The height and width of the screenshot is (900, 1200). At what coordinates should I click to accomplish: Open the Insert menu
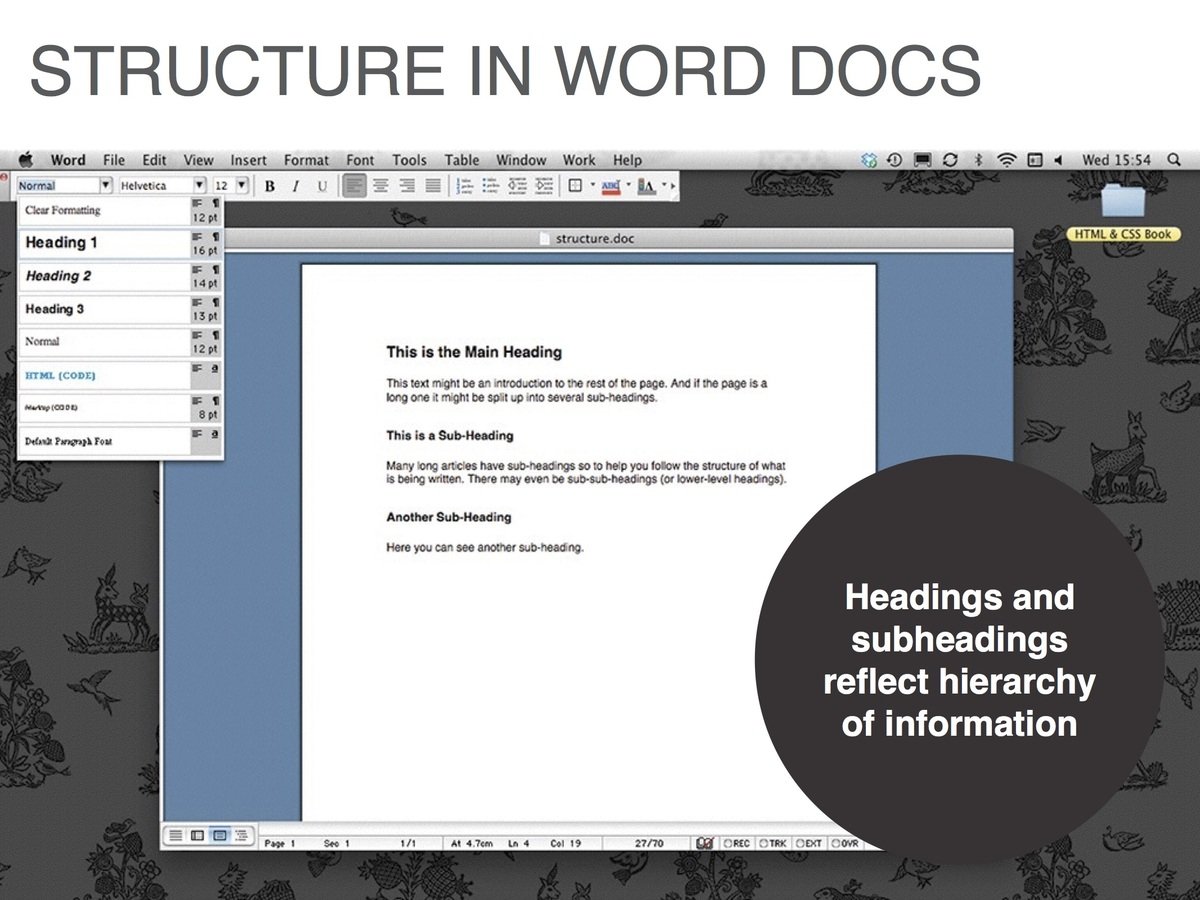(x=248, y=160)
